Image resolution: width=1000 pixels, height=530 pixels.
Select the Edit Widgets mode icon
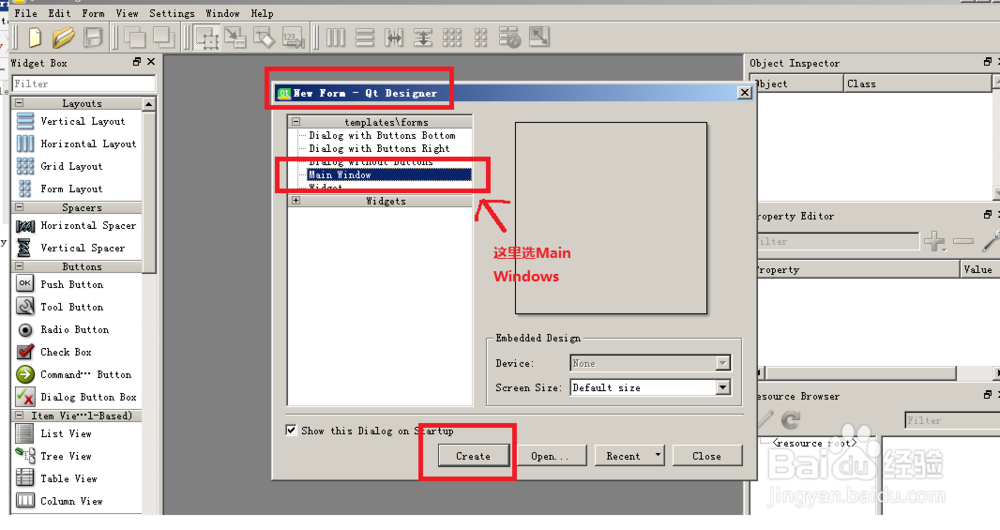click(207, 38)
